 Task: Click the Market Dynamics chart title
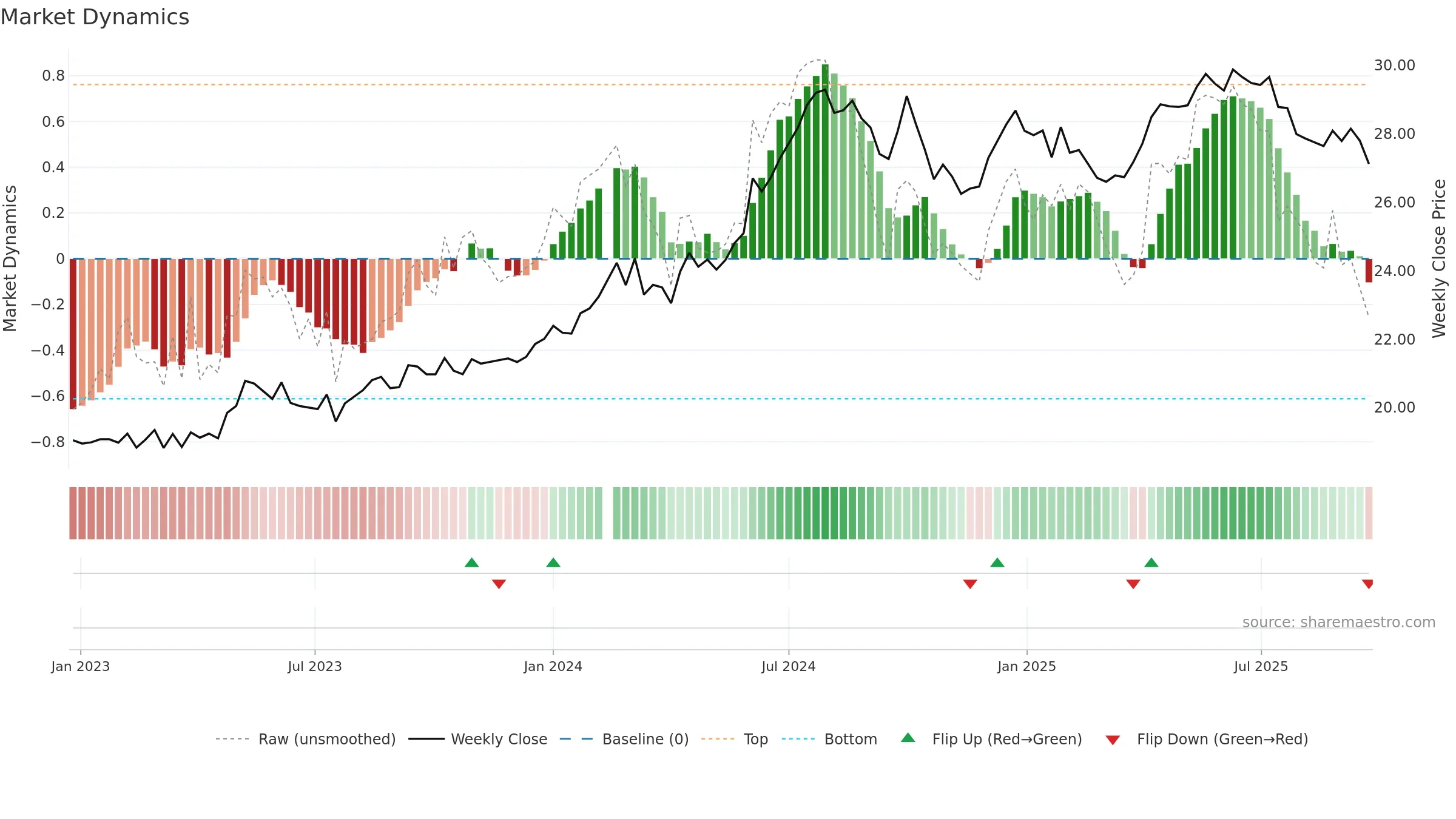point(95,17)
